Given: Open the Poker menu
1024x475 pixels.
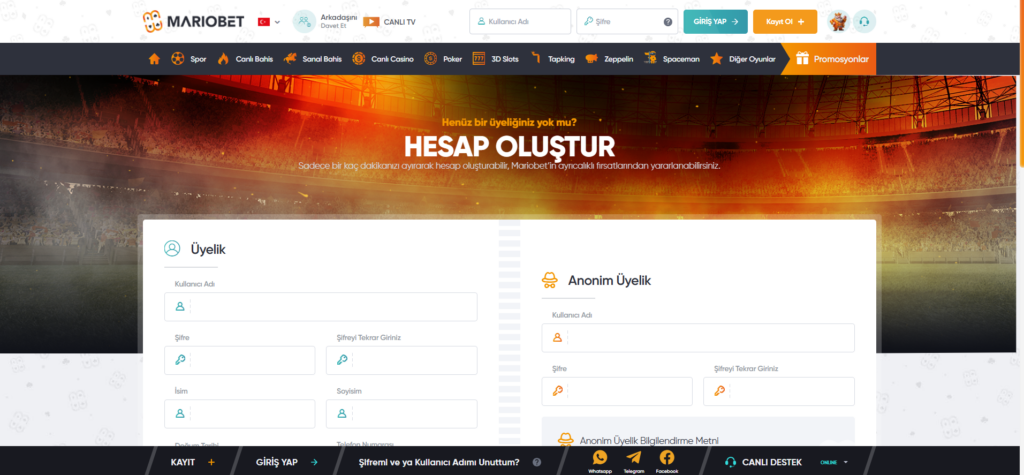Looking at the screenshot, I should click(443, 59).
